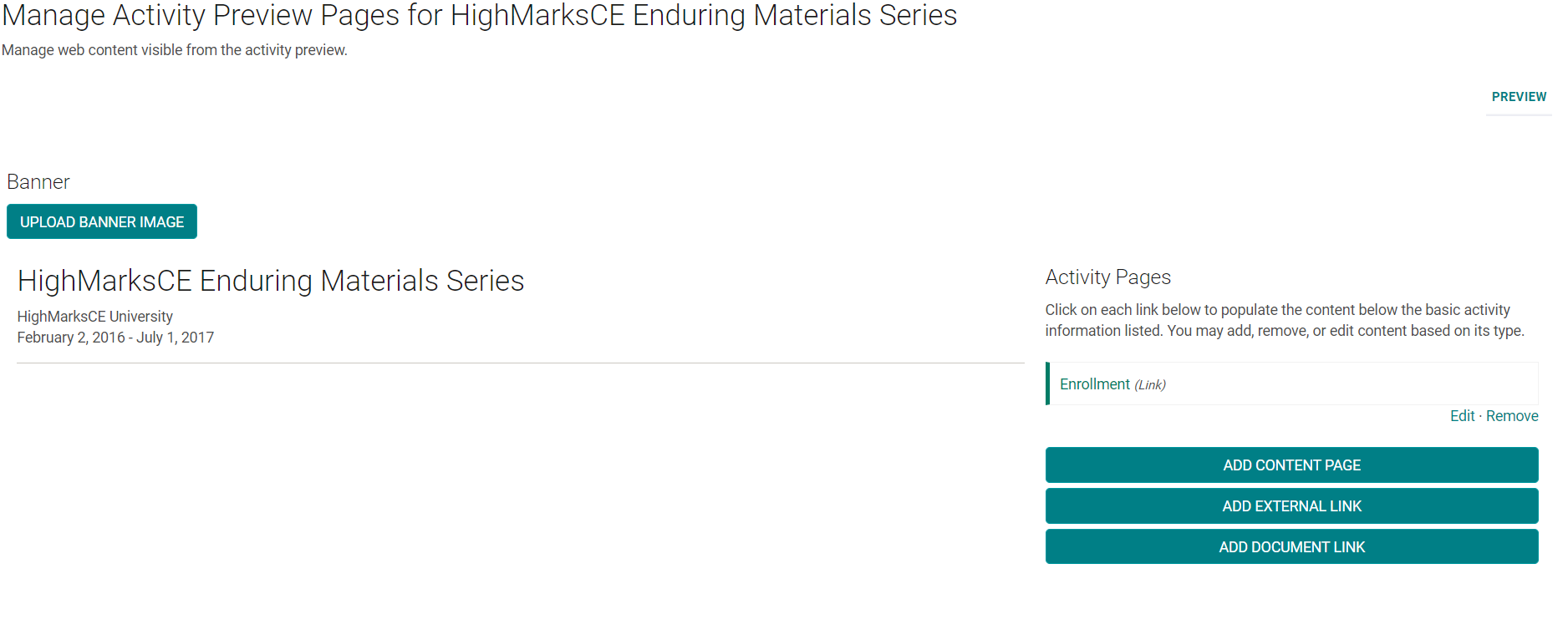Click the divider line under the activity dates
Viewport: 1568px width, 640px height.
click(520, 363)
